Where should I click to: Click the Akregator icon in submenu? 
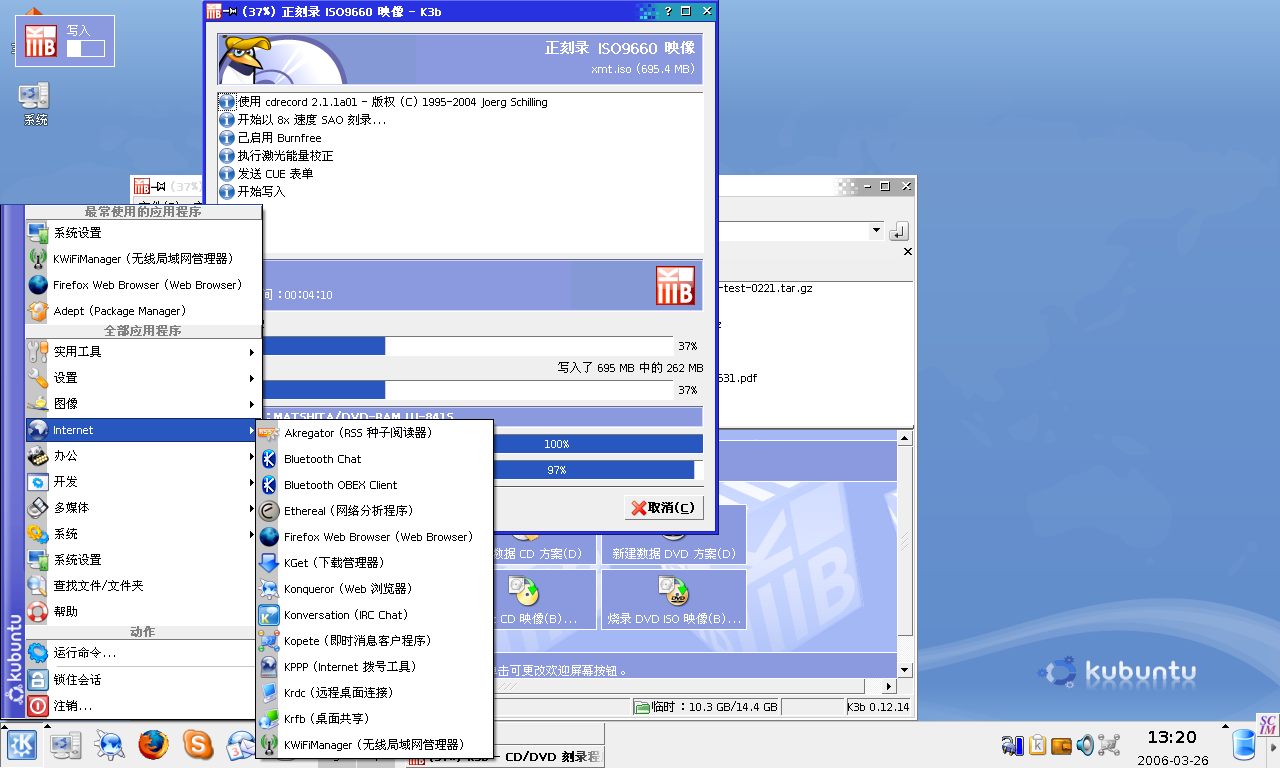269,433
